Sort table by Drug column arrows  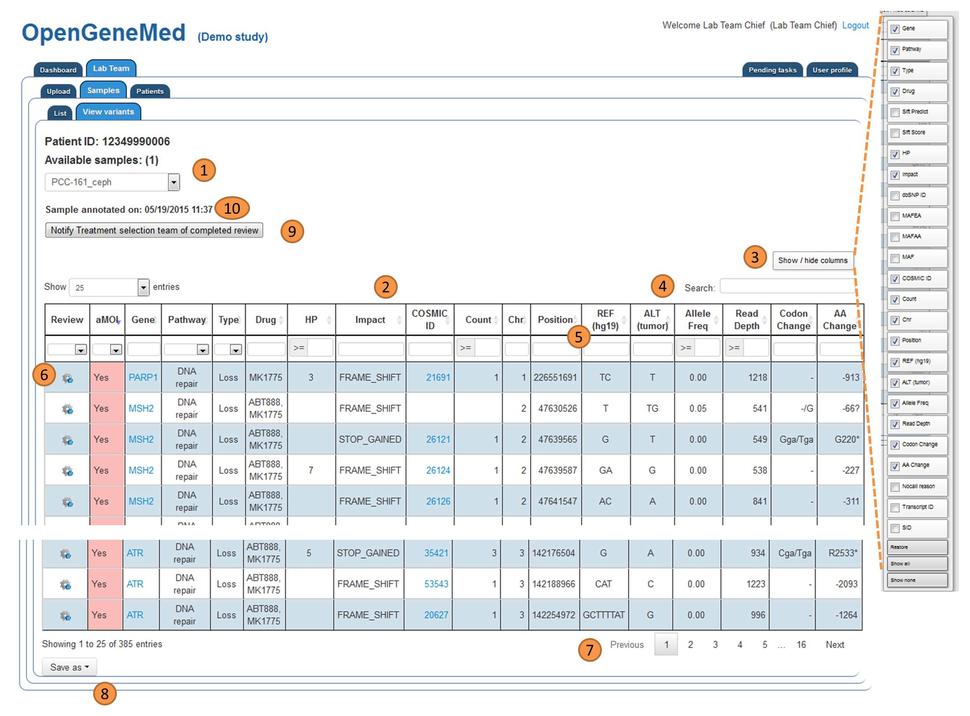pyautogui.click(x=281, y=320)
